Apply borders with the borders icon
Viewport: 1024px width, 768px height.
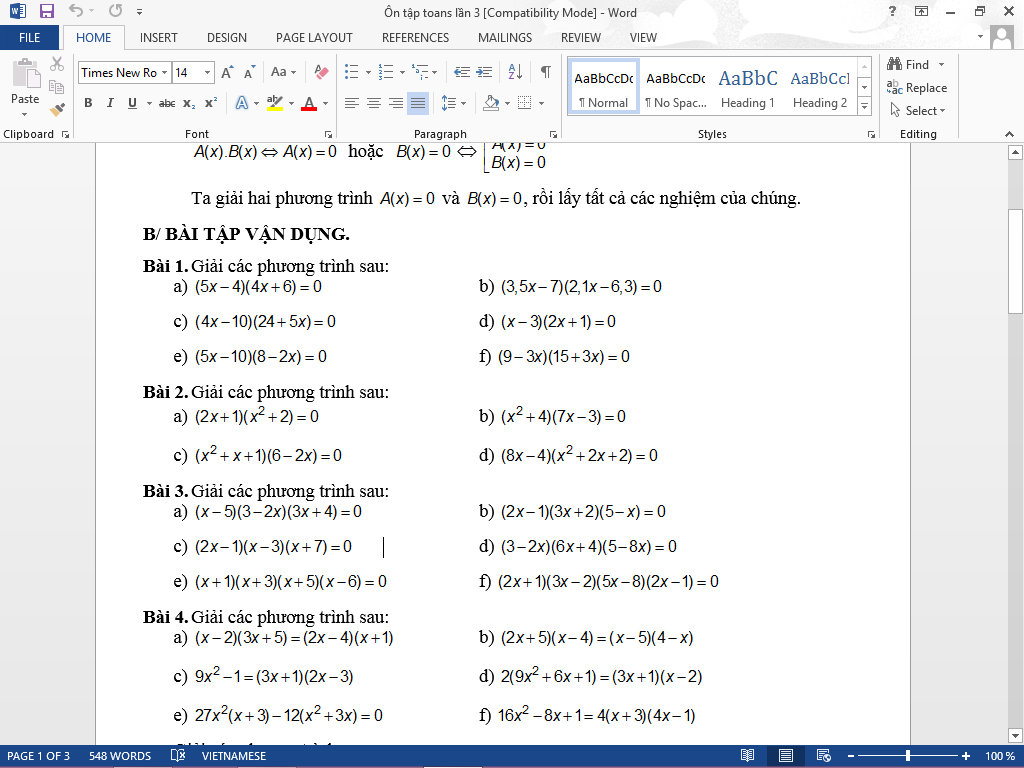(524, 103)
